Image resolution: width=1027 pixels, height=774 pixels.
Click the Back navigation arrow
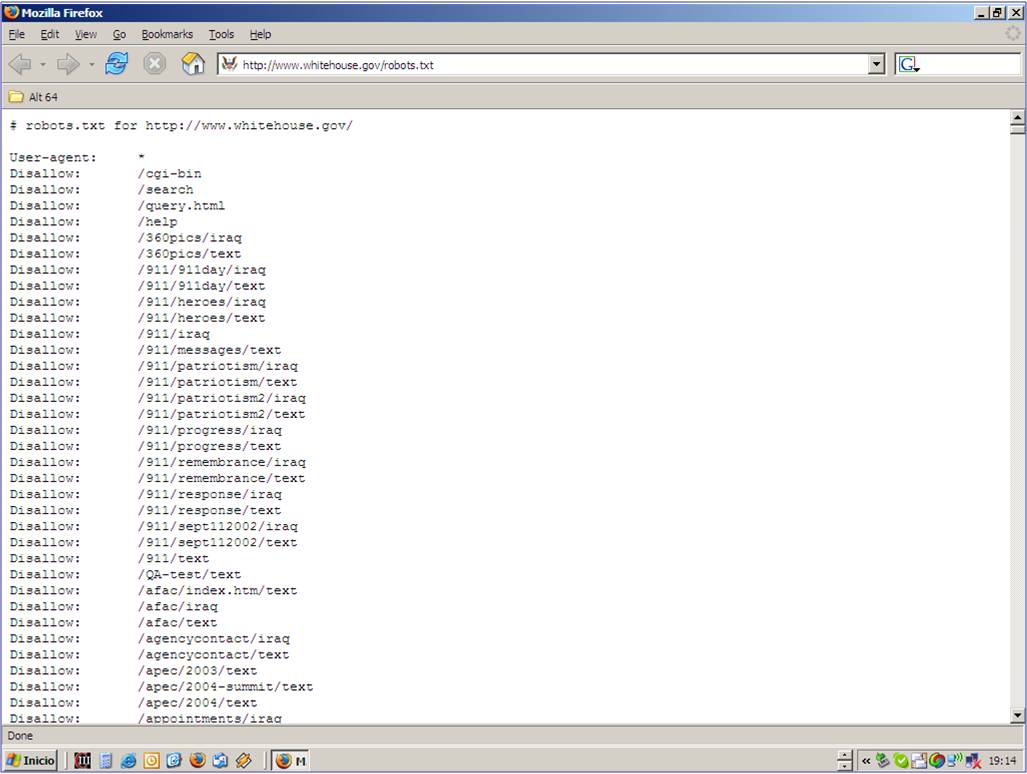[x=20, y=63]
